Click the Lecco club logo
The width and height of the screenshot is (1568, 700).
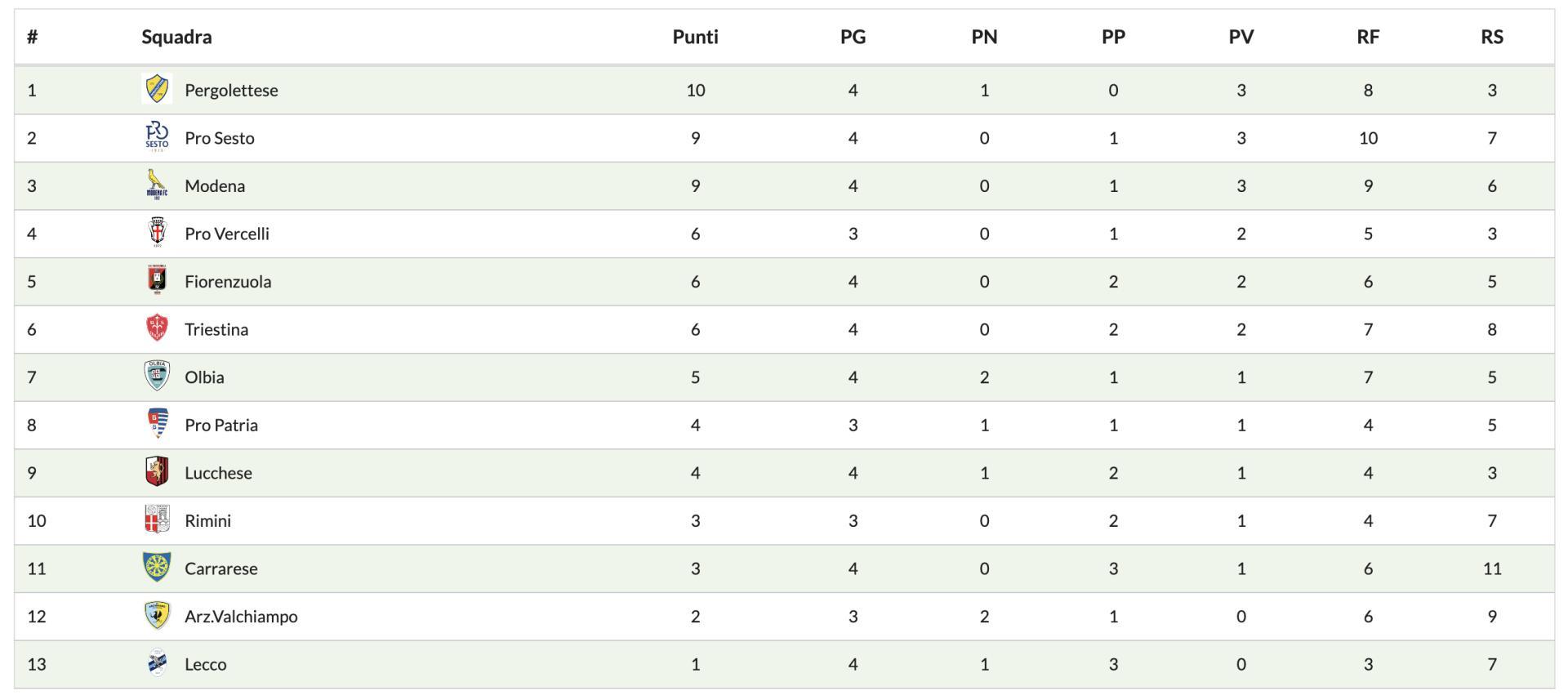[157, 663]
